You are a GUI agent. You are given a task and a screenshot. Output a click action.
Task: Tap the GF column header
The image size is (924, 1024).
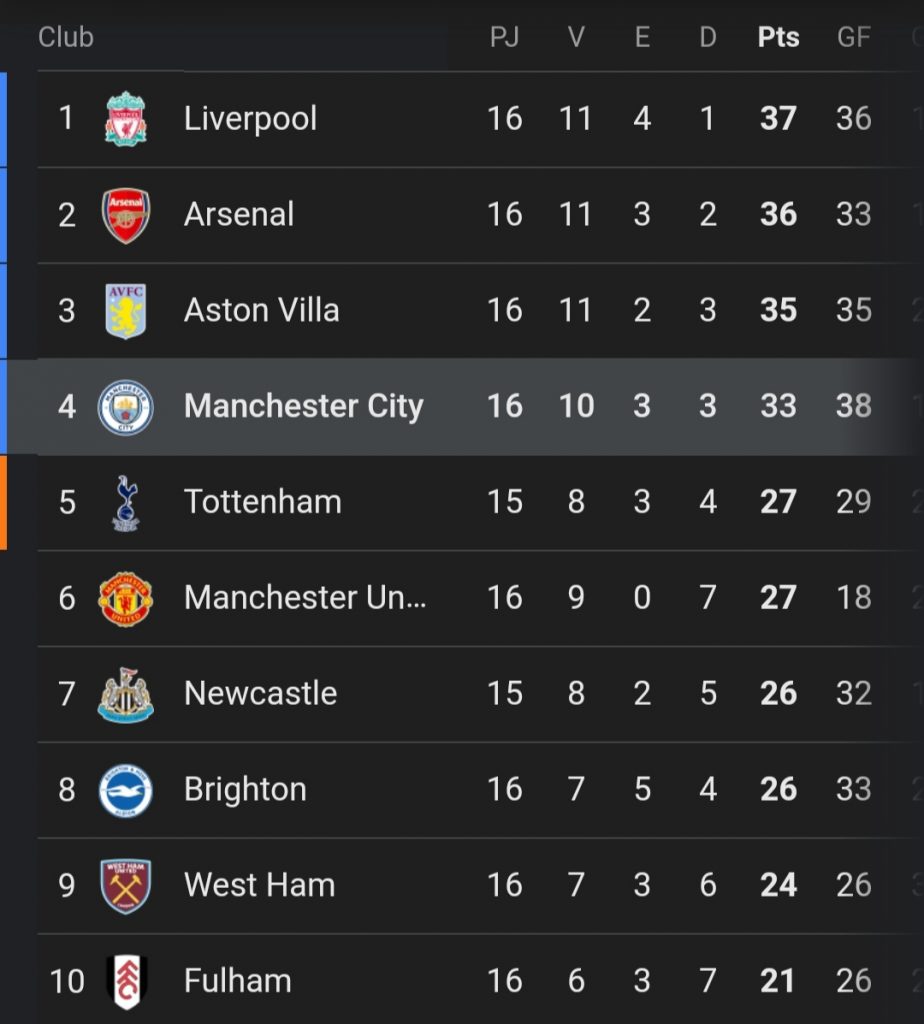point(853,37)
